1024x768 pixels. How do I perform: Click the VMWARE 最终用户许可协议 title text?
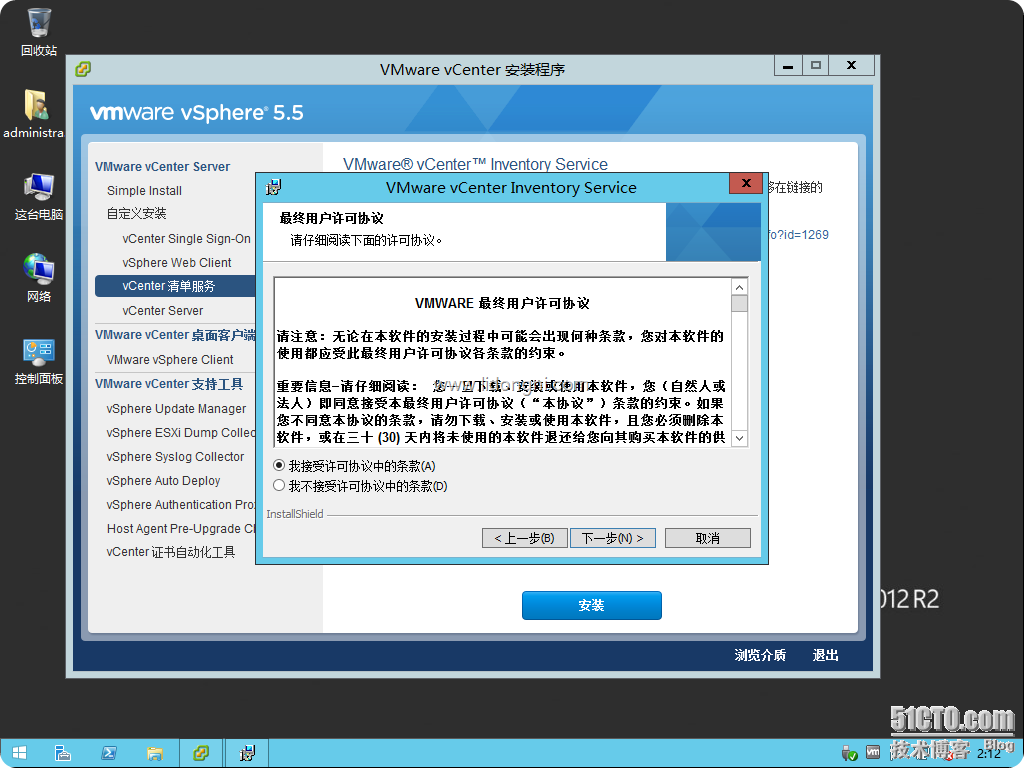502,304
